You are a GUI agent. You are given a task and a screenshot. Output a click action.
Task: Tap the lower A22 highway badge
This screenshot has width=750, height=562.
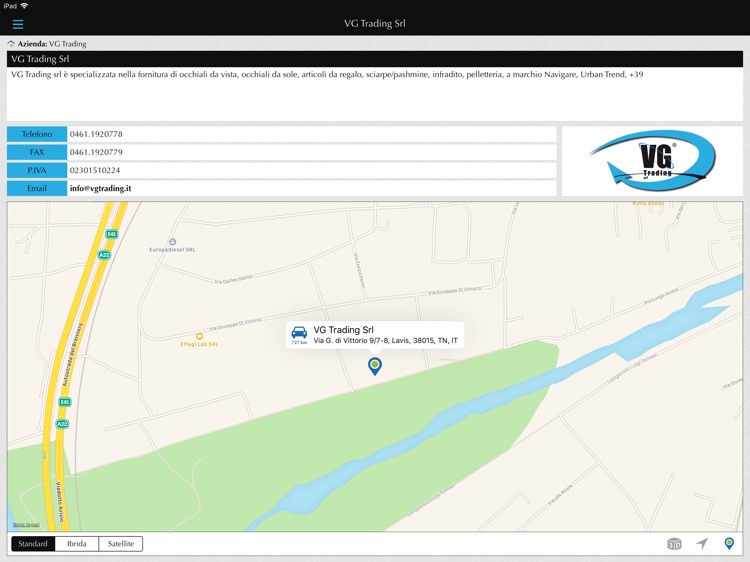(62, 424)
